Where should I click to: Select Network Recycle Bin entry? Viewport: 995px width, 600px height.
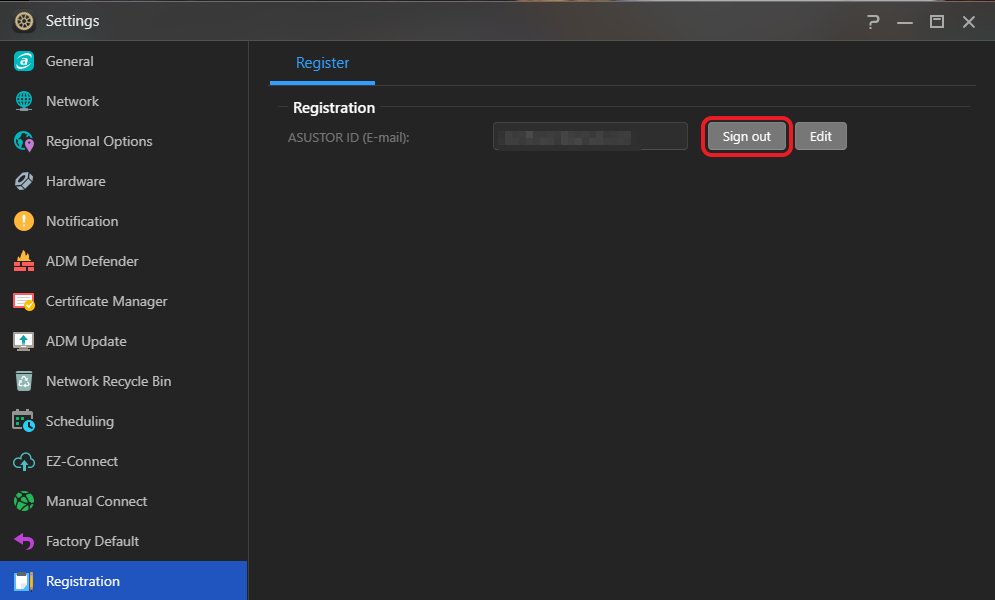tap(124, 381)
